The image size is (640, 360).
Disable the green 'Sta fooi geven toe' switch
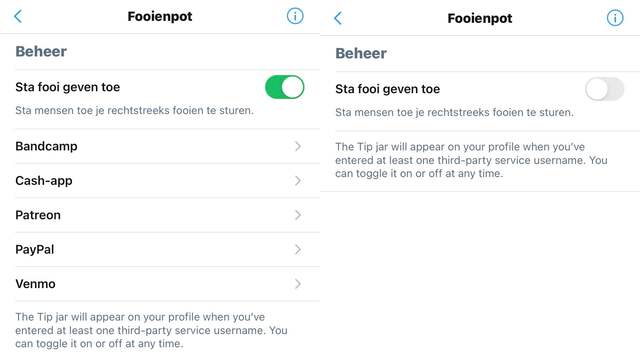(x=284, y=87)
